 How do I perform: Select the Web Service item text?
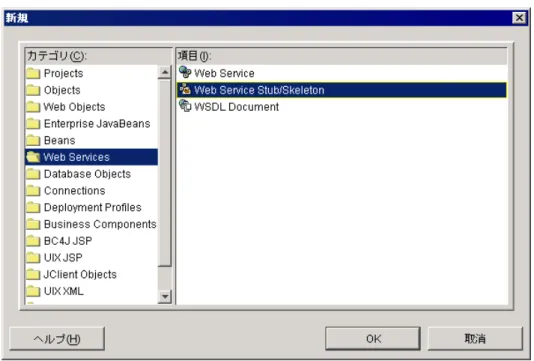tap(224, 73)
